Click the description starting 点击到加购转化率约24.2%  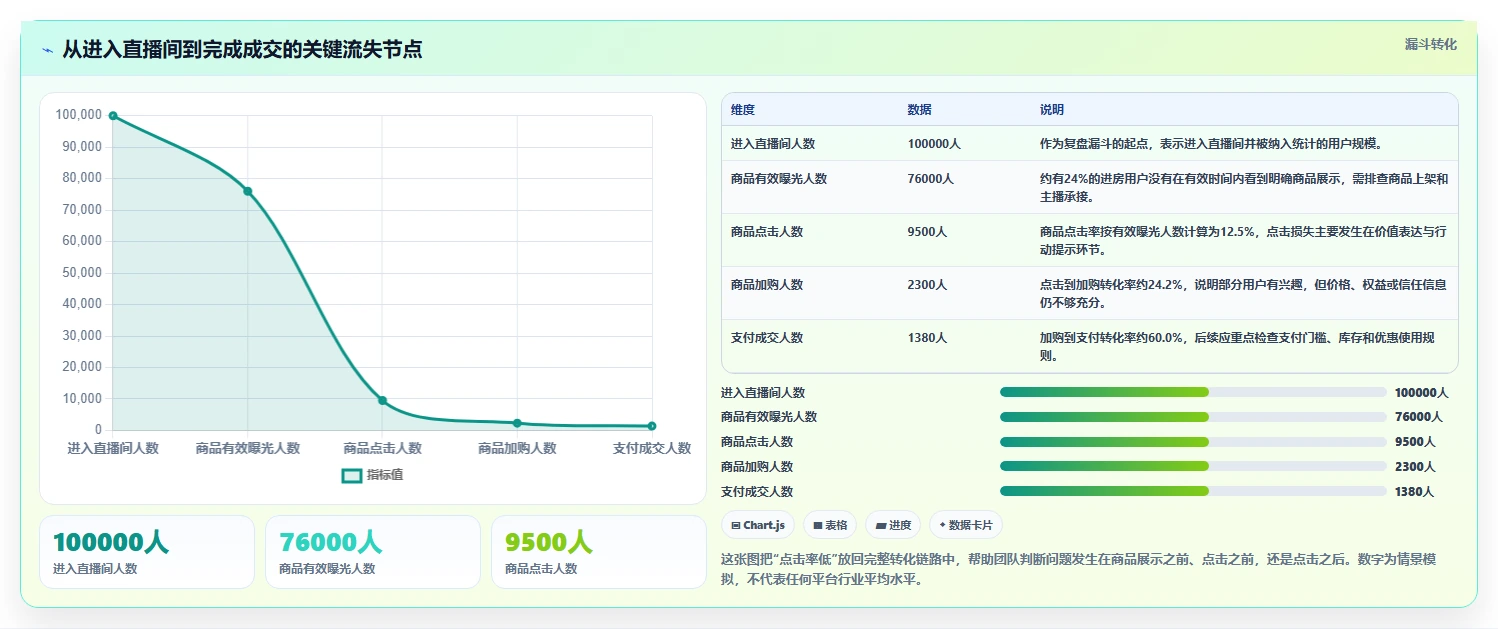[x=1244, y=293]
